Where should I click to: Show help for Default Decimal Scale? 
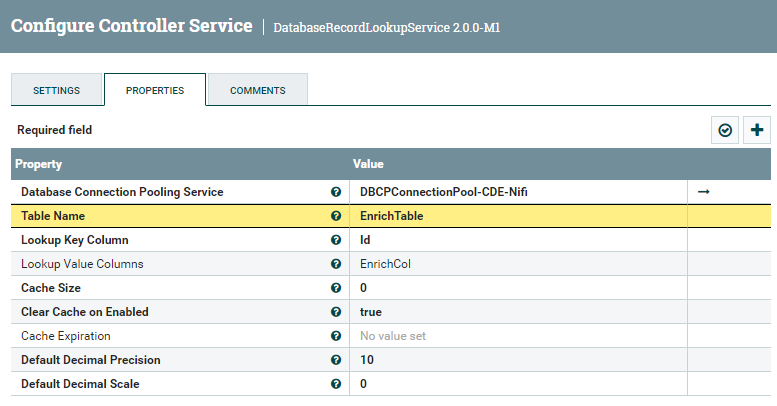[336, 384]
